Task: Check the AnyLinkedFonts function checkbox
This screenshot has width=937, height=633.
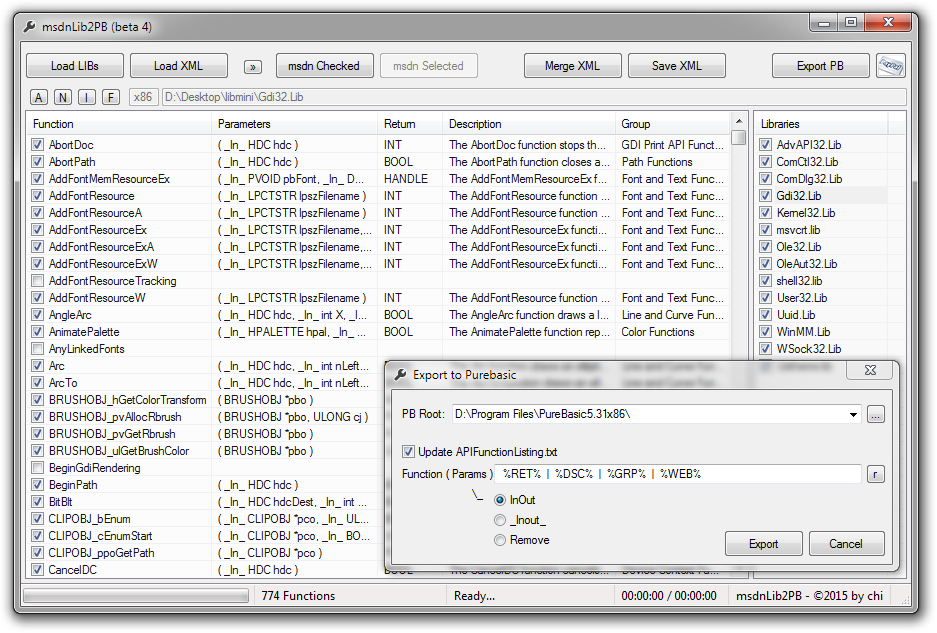Action: [x=38, y=349]
